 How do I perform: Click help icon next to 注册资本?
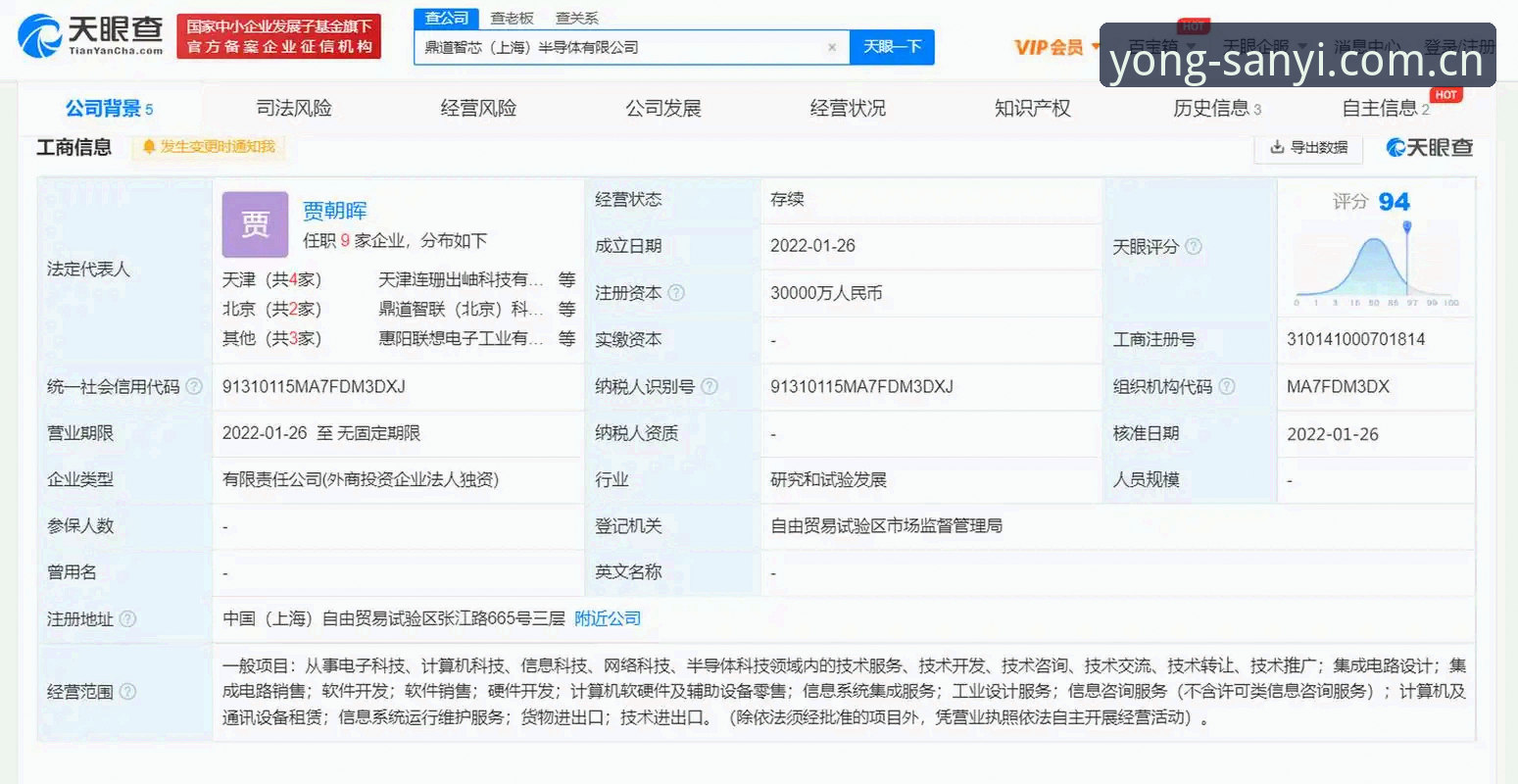tap(675, 292)
